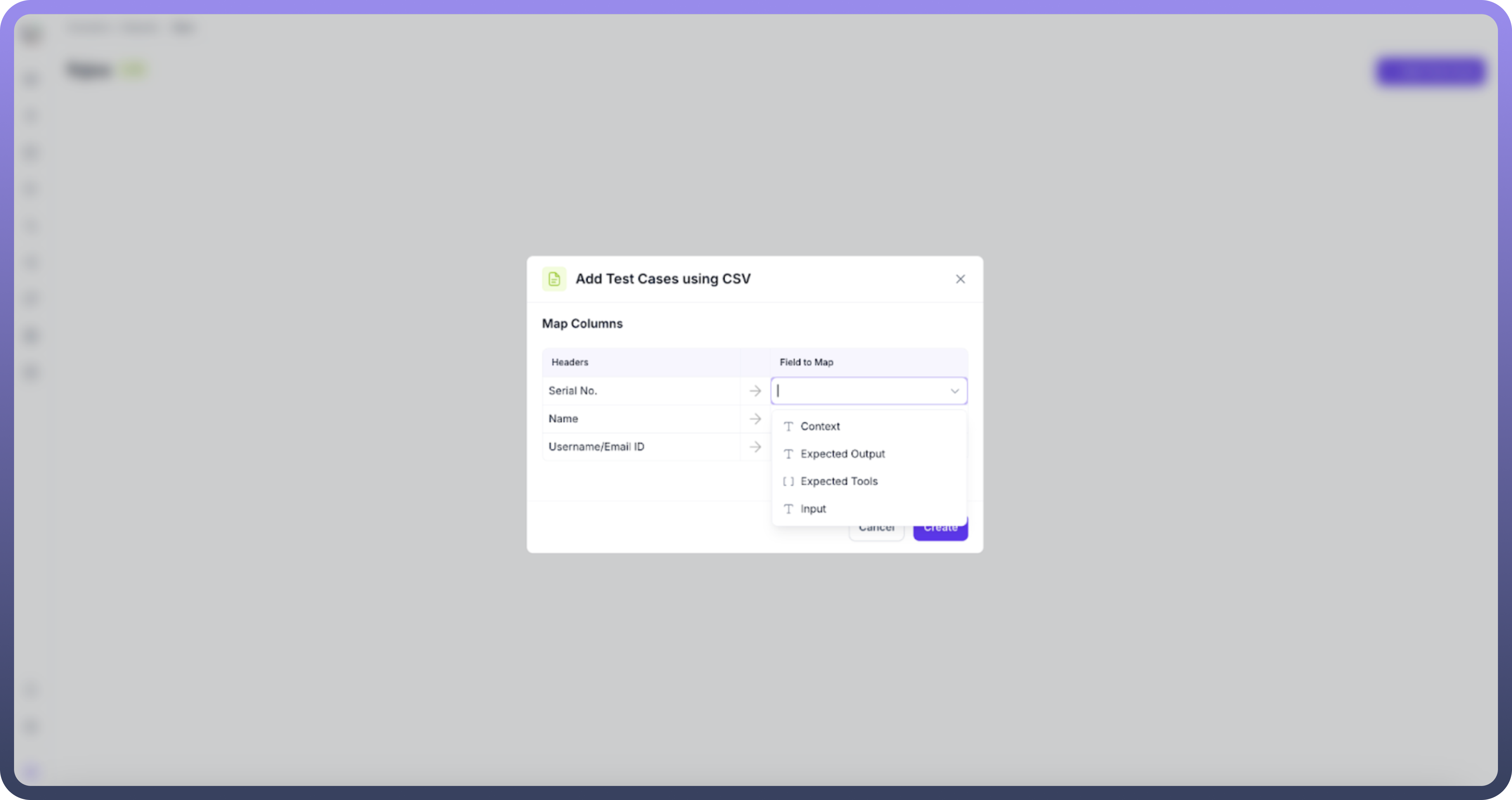Viewport: 1512px width, 800px height.
Task: Click the arrow icon beside Username/Email ID
Action: (x=755, y=447)
